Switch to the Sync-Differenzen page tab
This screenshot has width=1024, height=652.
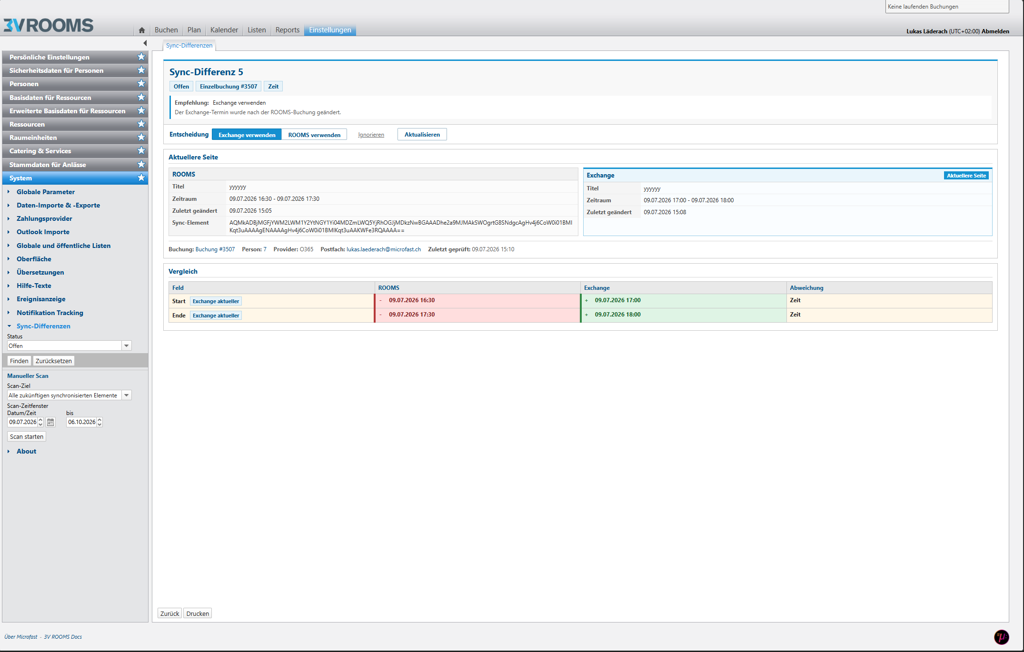coord(189,46)
